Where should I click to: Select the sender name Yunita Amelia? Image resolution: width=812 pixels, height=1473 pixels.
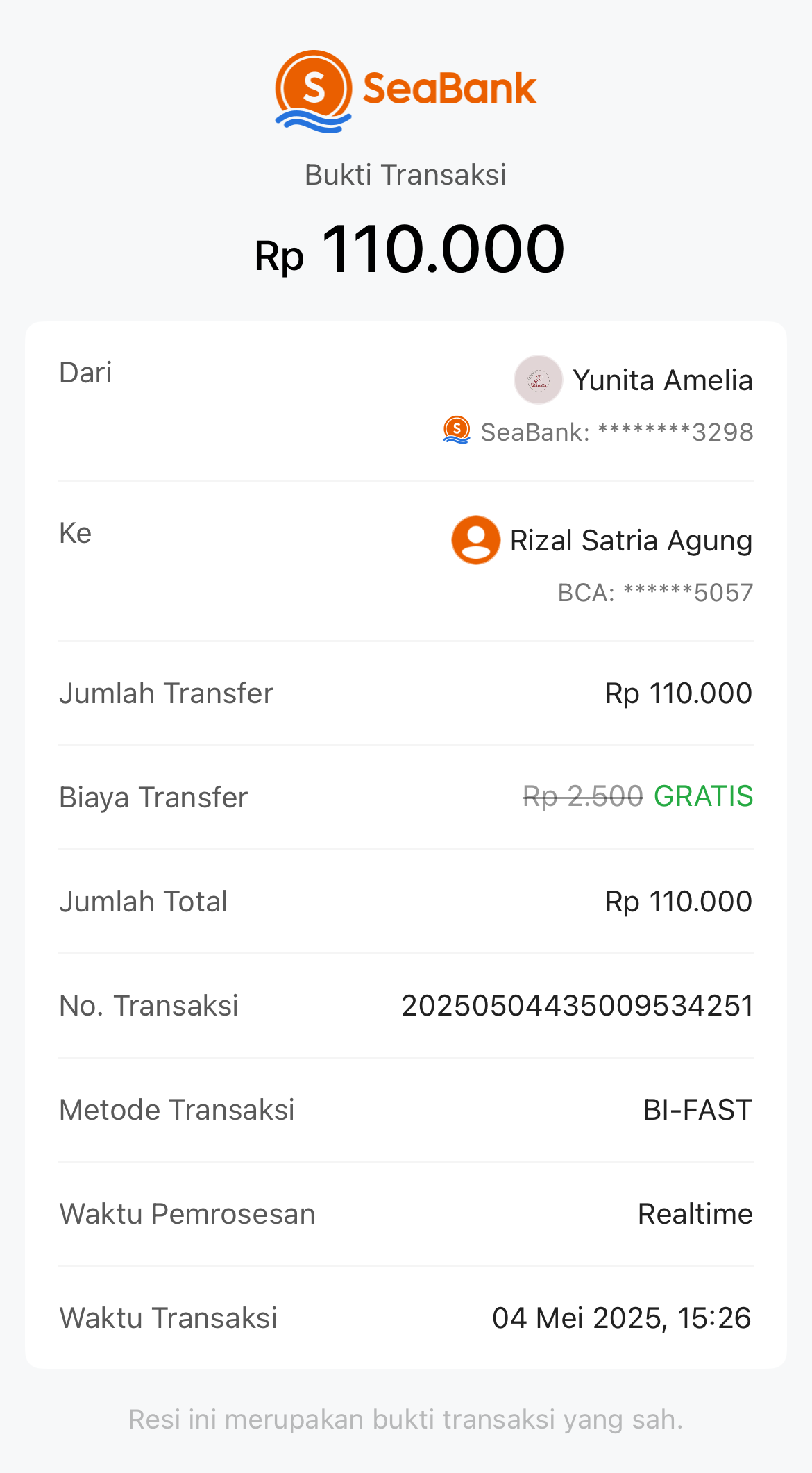click(x=662, y=380)
